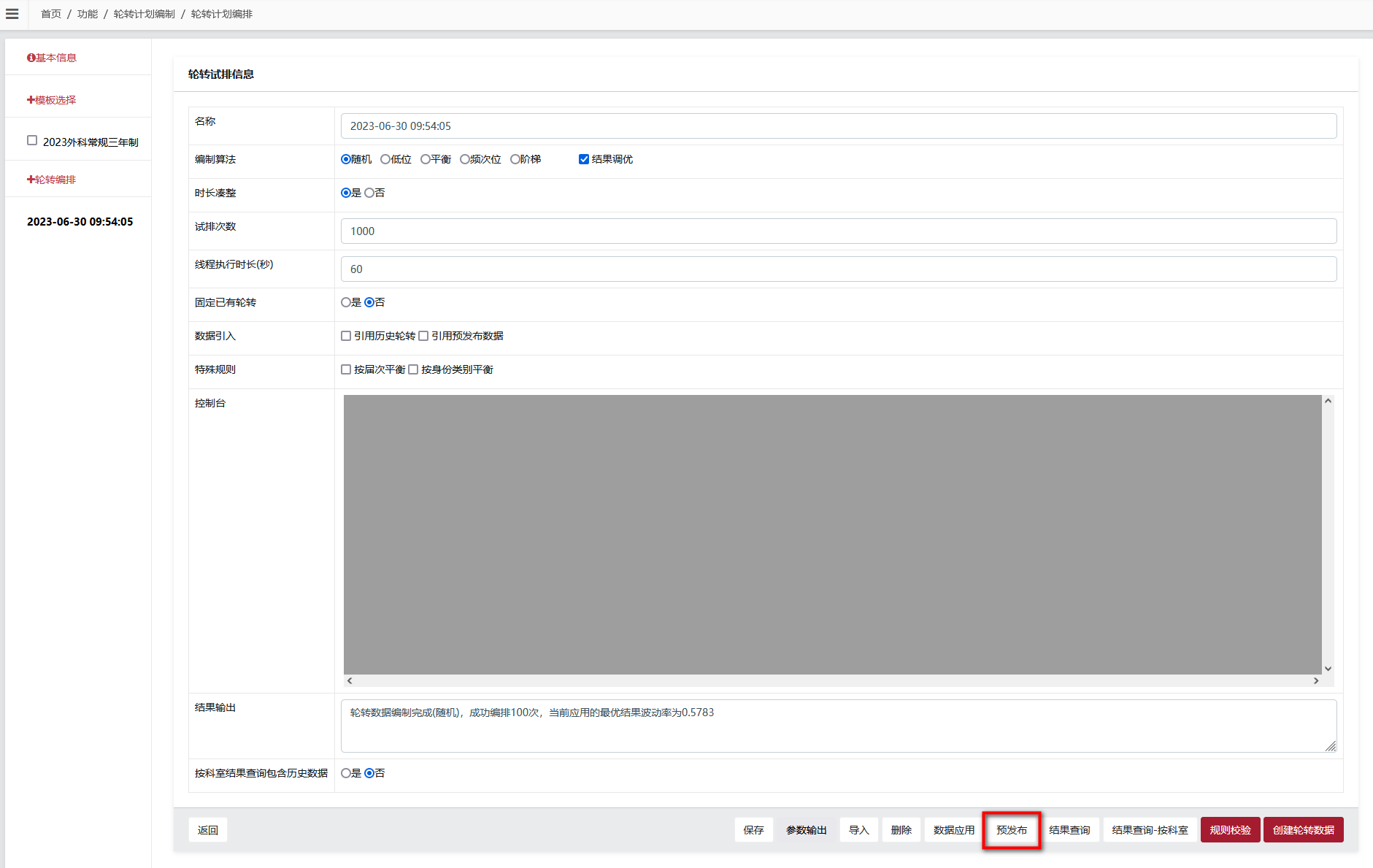1373x868 pixels.
Task: Click the 结果查询 button
Action: [1069, 830]
